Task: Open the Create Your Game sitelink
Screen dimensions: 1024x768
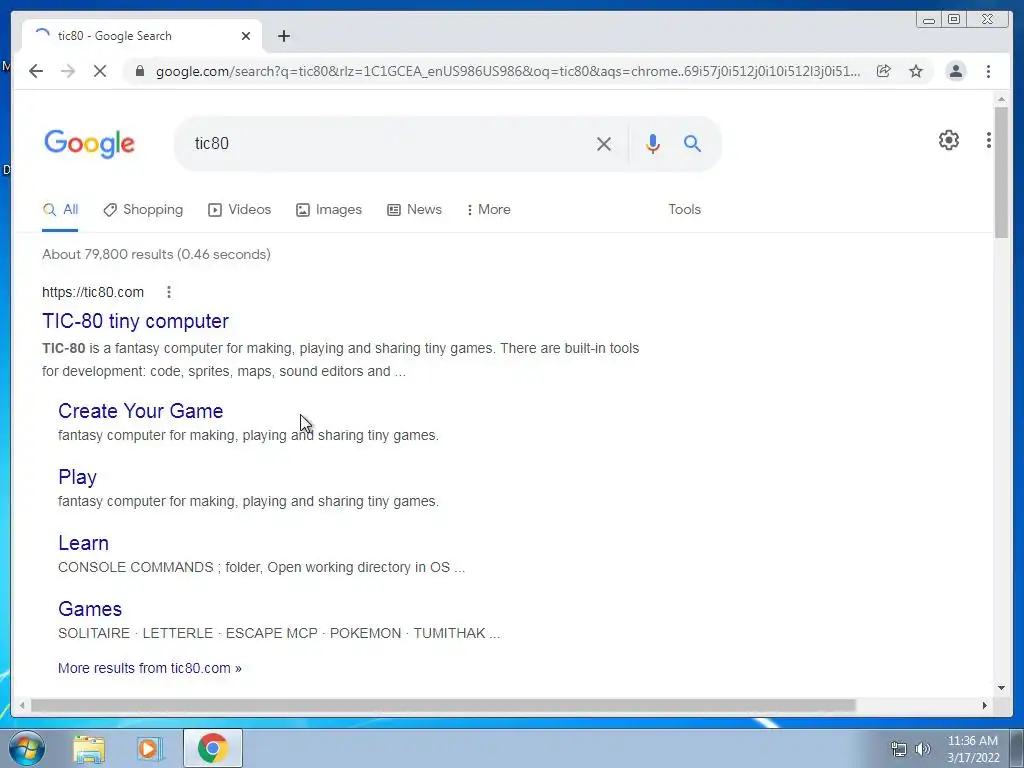Action: (140, 411)
